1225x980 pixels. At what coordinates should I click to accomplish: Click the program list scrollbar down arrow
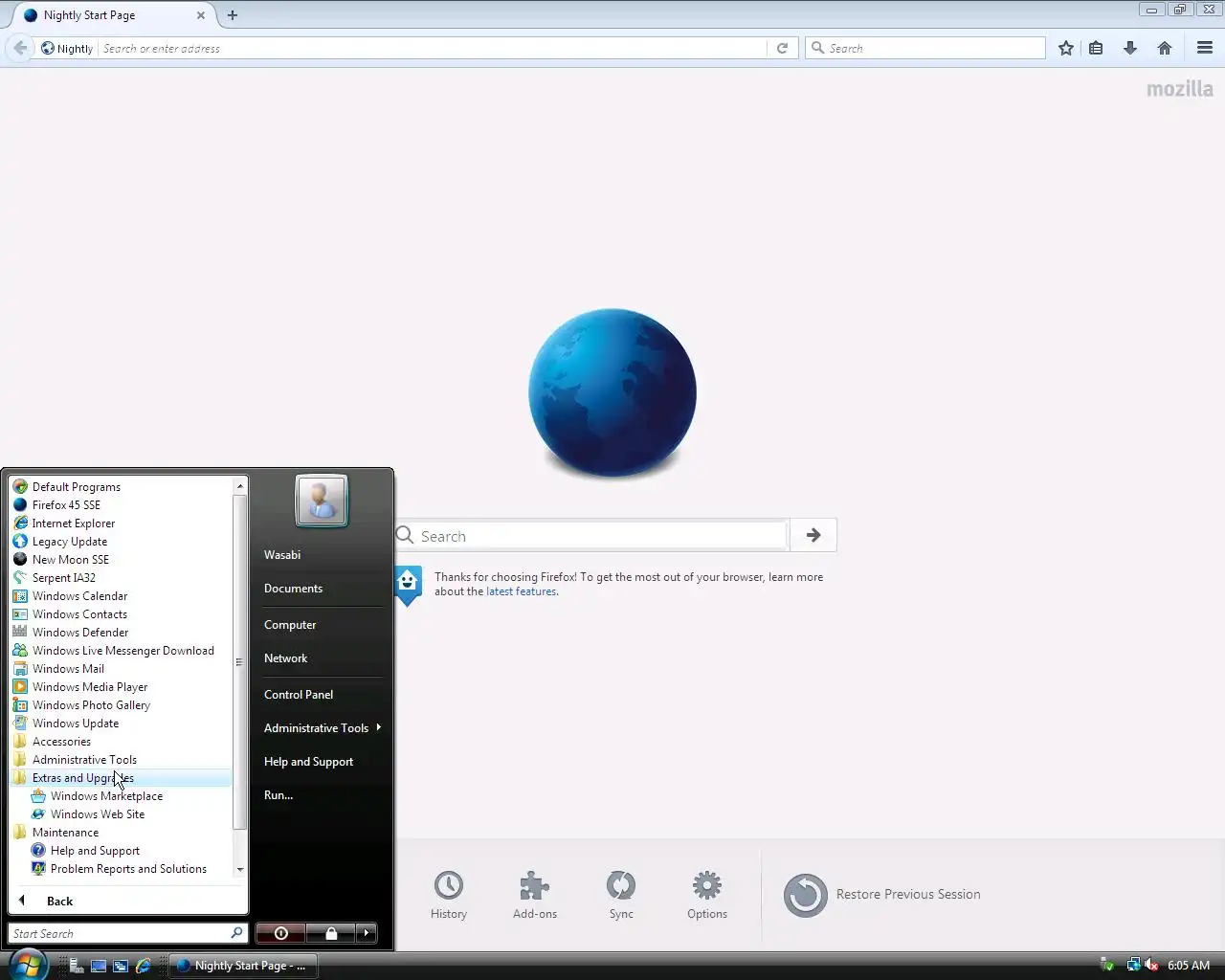(x=239, y=870)
